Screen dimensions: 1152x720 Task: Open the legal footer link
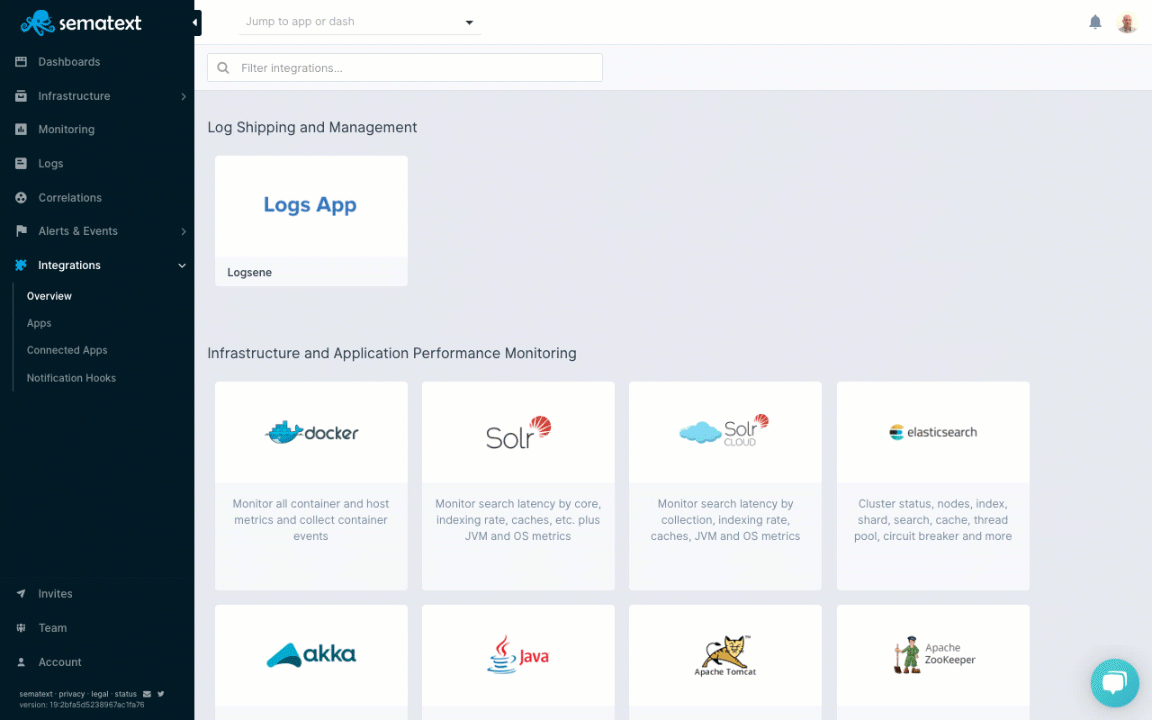point(100,694)
